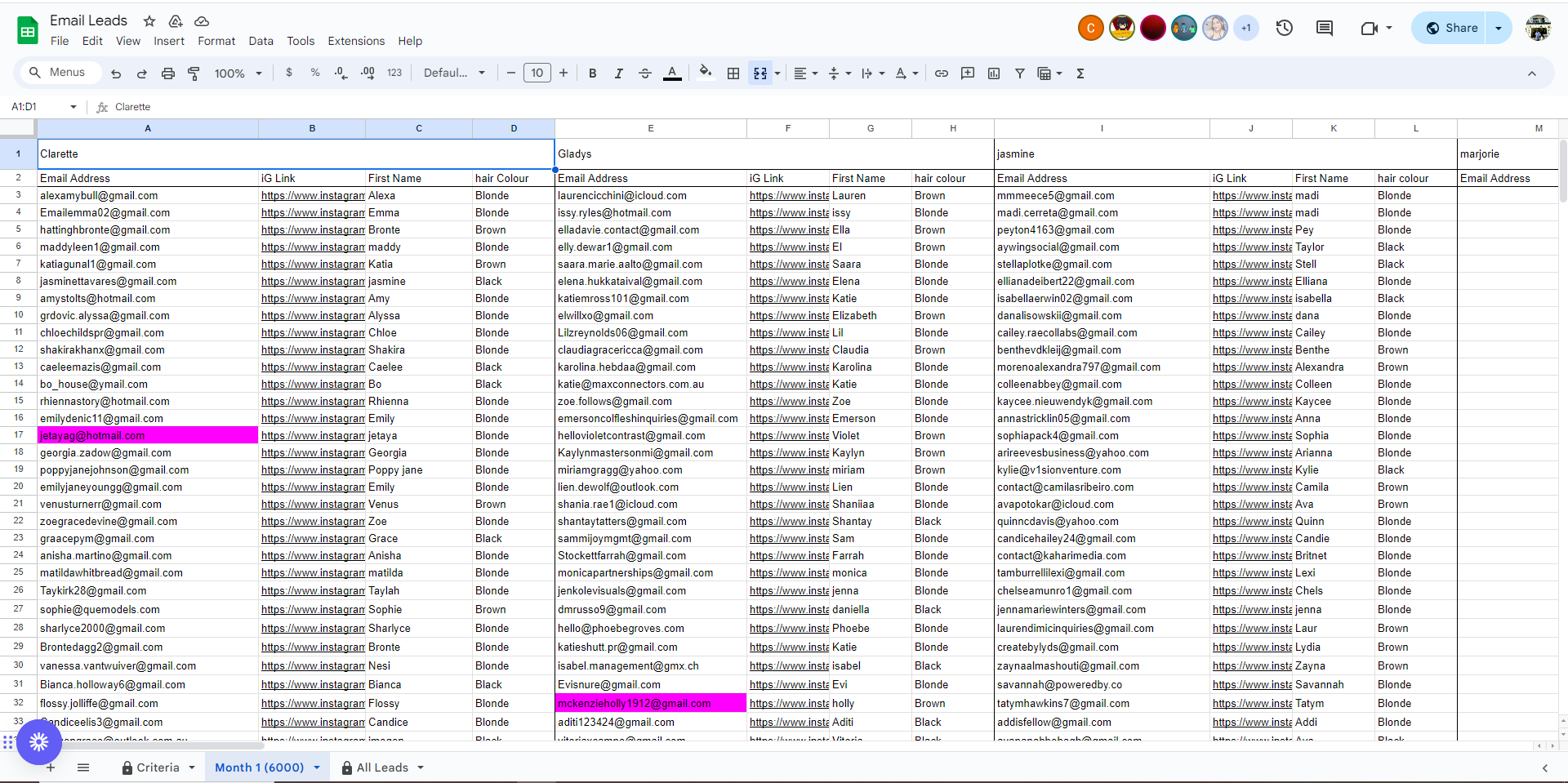
Task: Decrease font size with minus button
Action: [x=511, y=73]
